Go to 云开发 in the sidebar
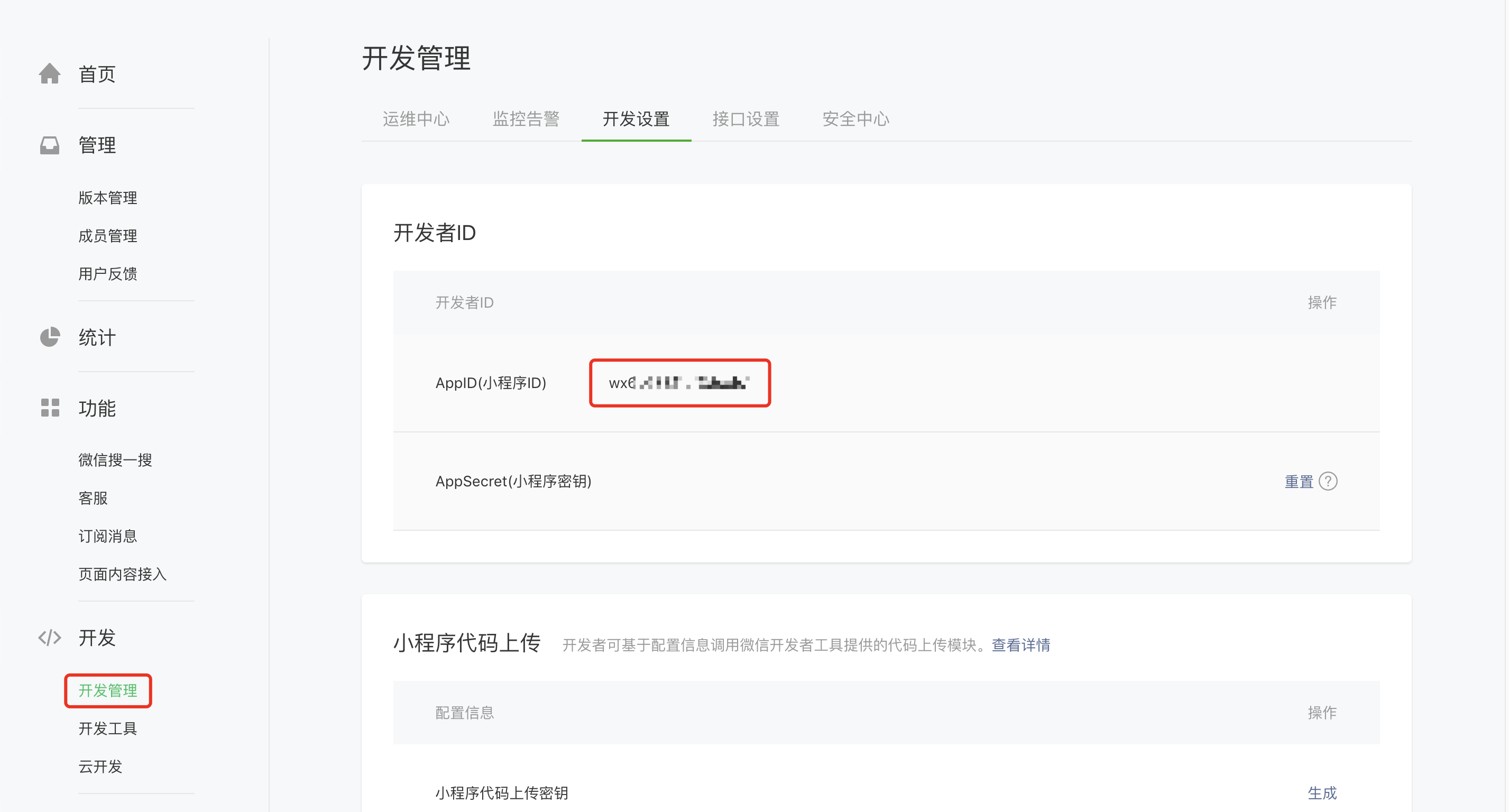This screenshot has height=812, width=1509. (101, 767)
